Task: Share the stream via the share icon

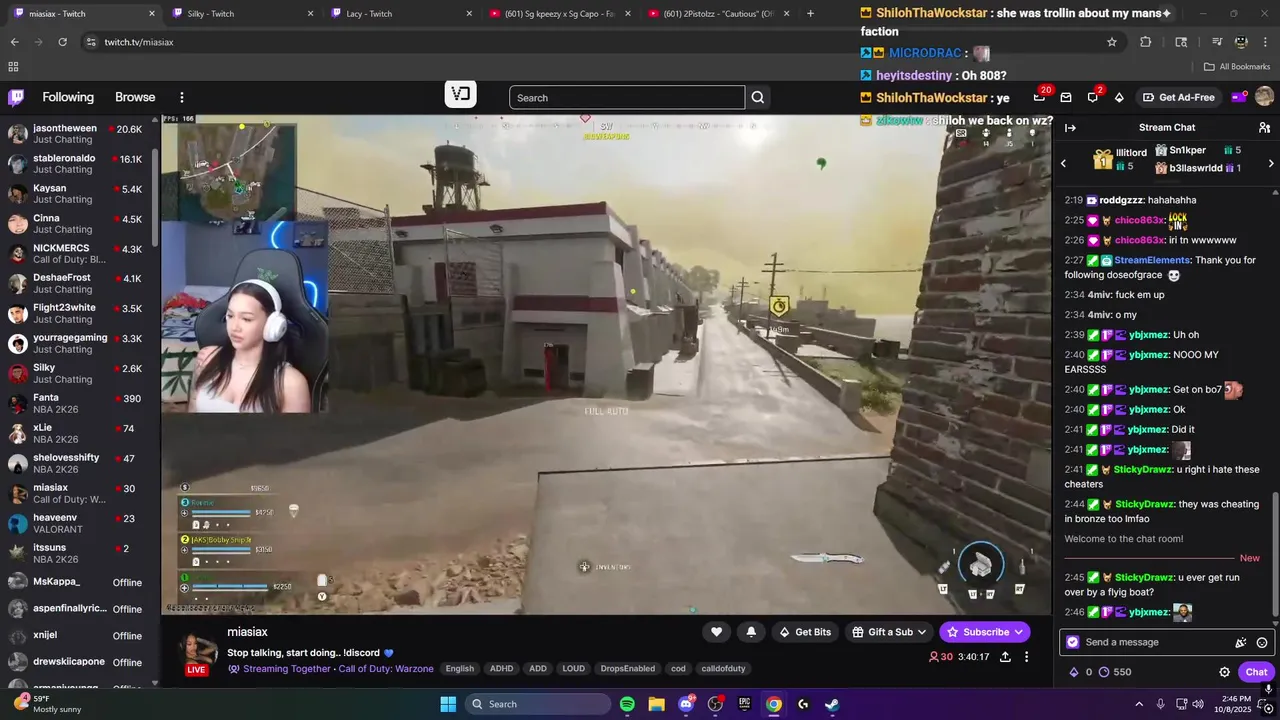Action: click(x=1005, y=657)
